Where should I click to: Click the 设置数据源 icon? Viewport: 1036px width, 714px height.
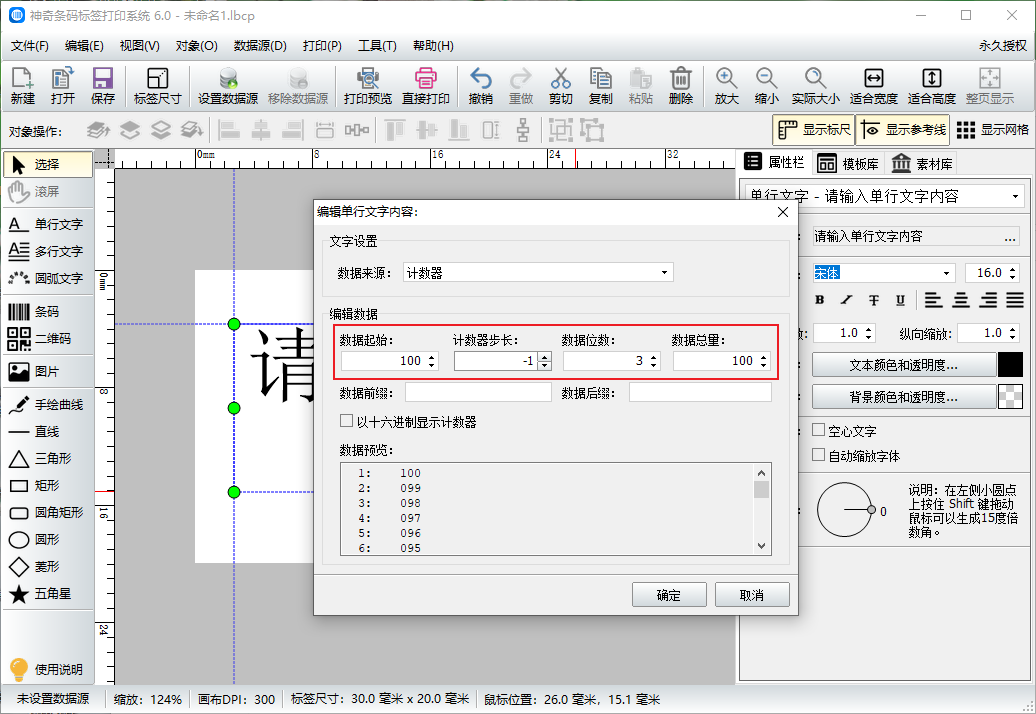pos(228,86)
